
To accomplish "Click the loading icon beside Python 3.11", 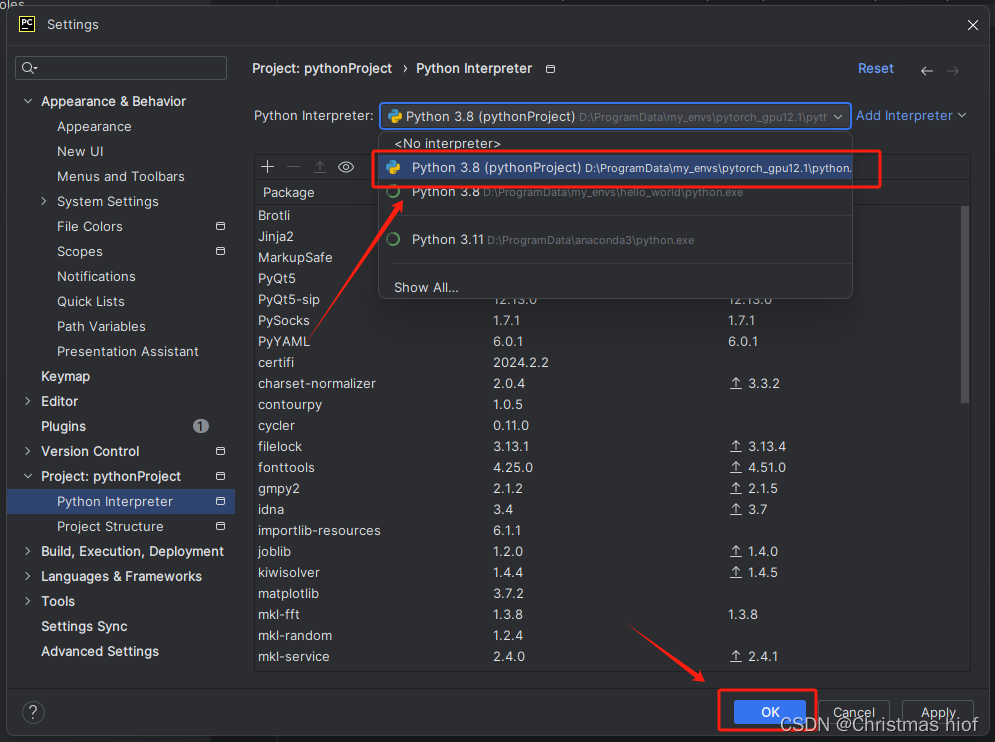I will pos(393,239).
